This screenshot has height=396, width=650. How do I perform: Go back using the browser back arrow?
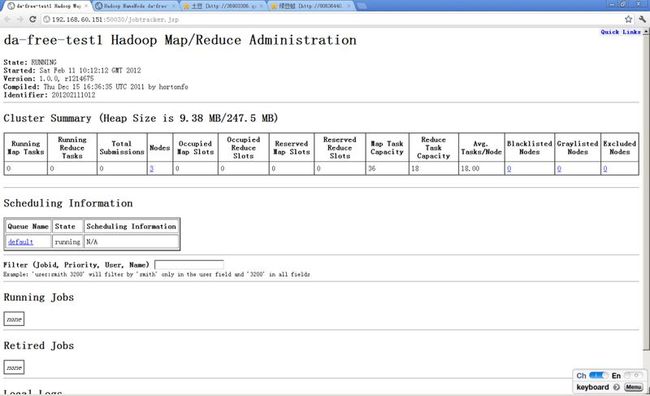(7, 19)
